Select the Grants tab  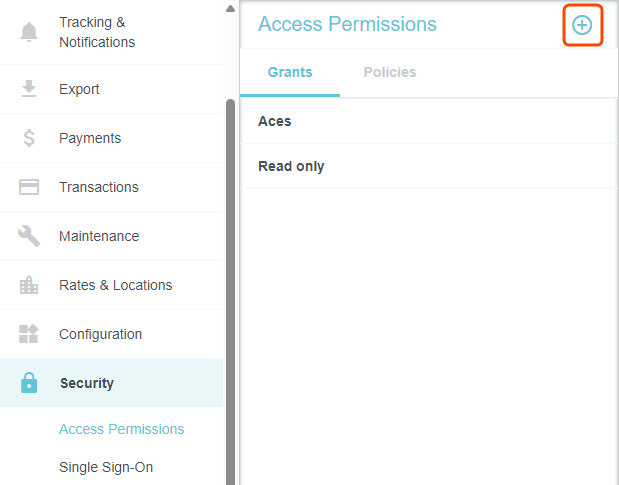(290, 72)
